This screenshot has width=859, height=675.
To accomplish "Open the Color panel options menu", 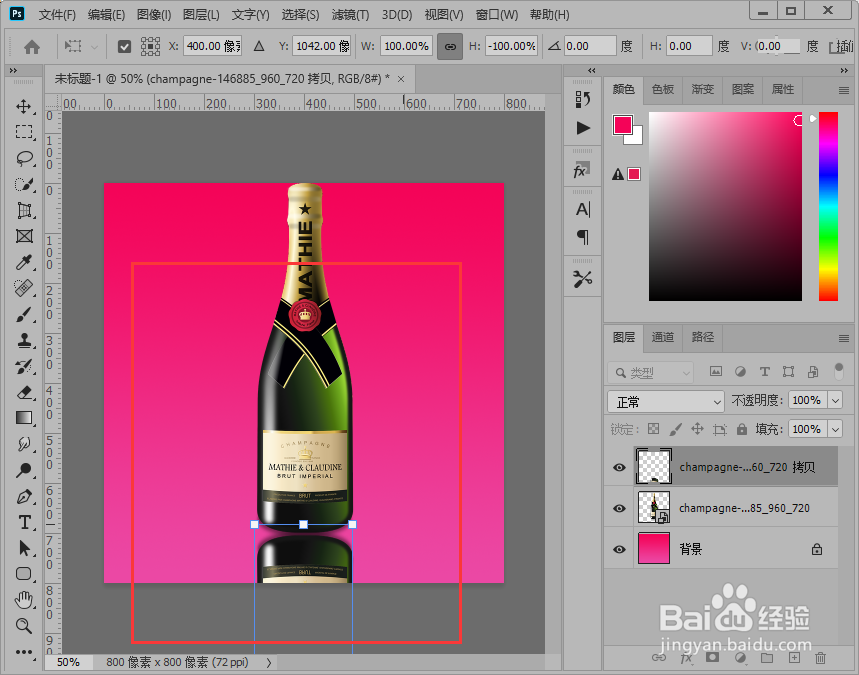I will [844, 90].
